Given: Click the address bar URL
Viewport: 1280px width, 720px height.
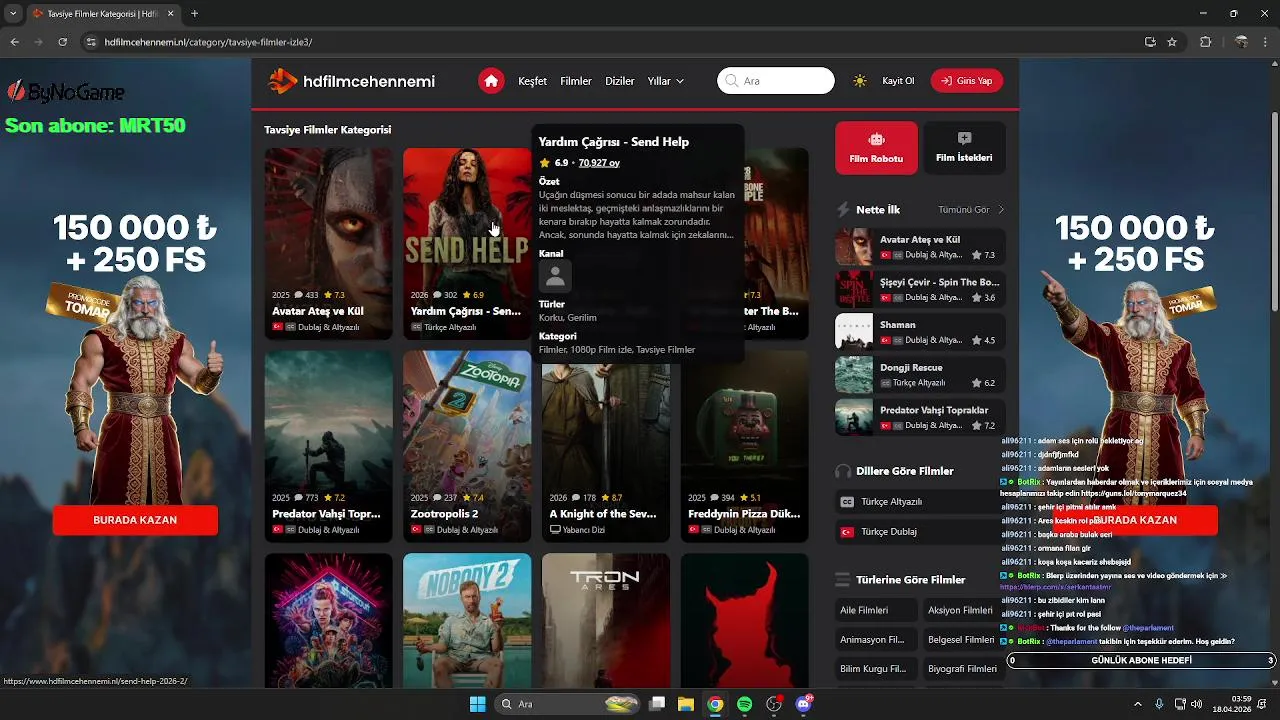Looking at the screenshot, I should [x=208, y=42].
